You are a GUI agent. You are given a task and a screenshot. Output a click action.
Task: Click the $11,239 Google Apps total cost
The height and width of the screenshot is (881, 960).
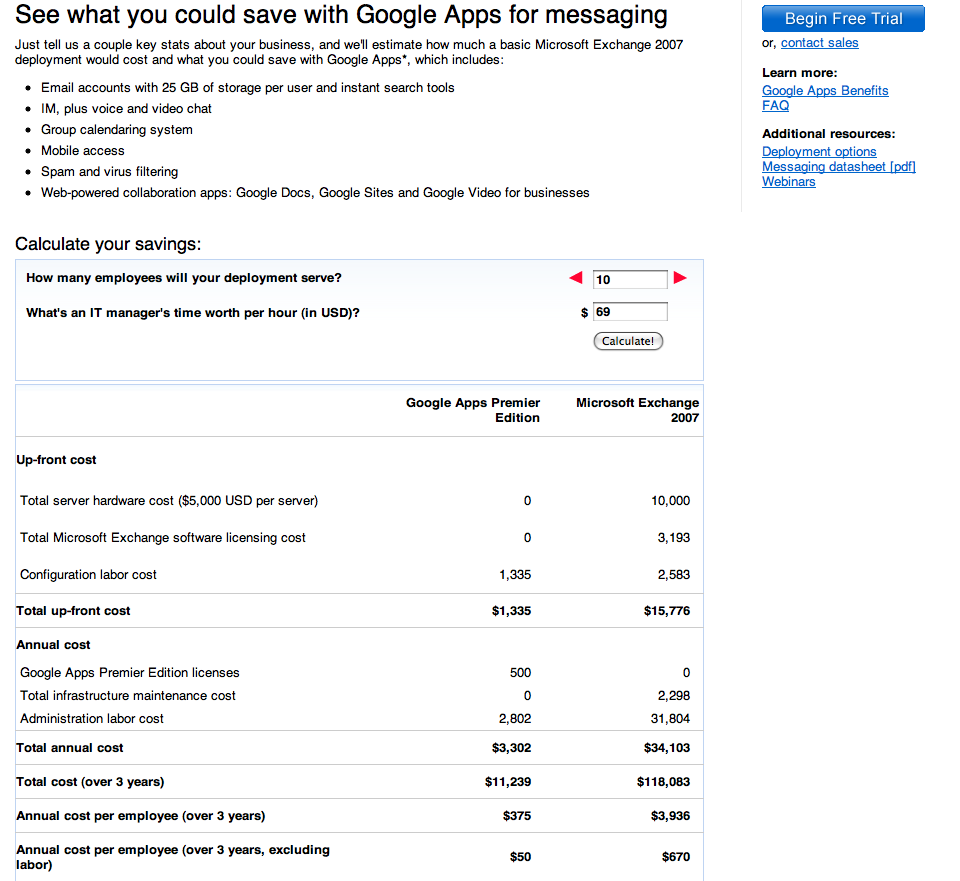pyautogui.click(x=508, y=782)
